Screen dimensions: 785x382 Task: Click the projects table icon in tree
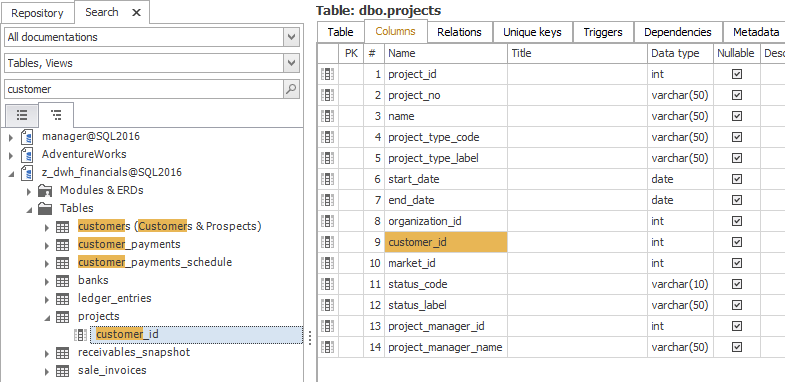point(63,317)
